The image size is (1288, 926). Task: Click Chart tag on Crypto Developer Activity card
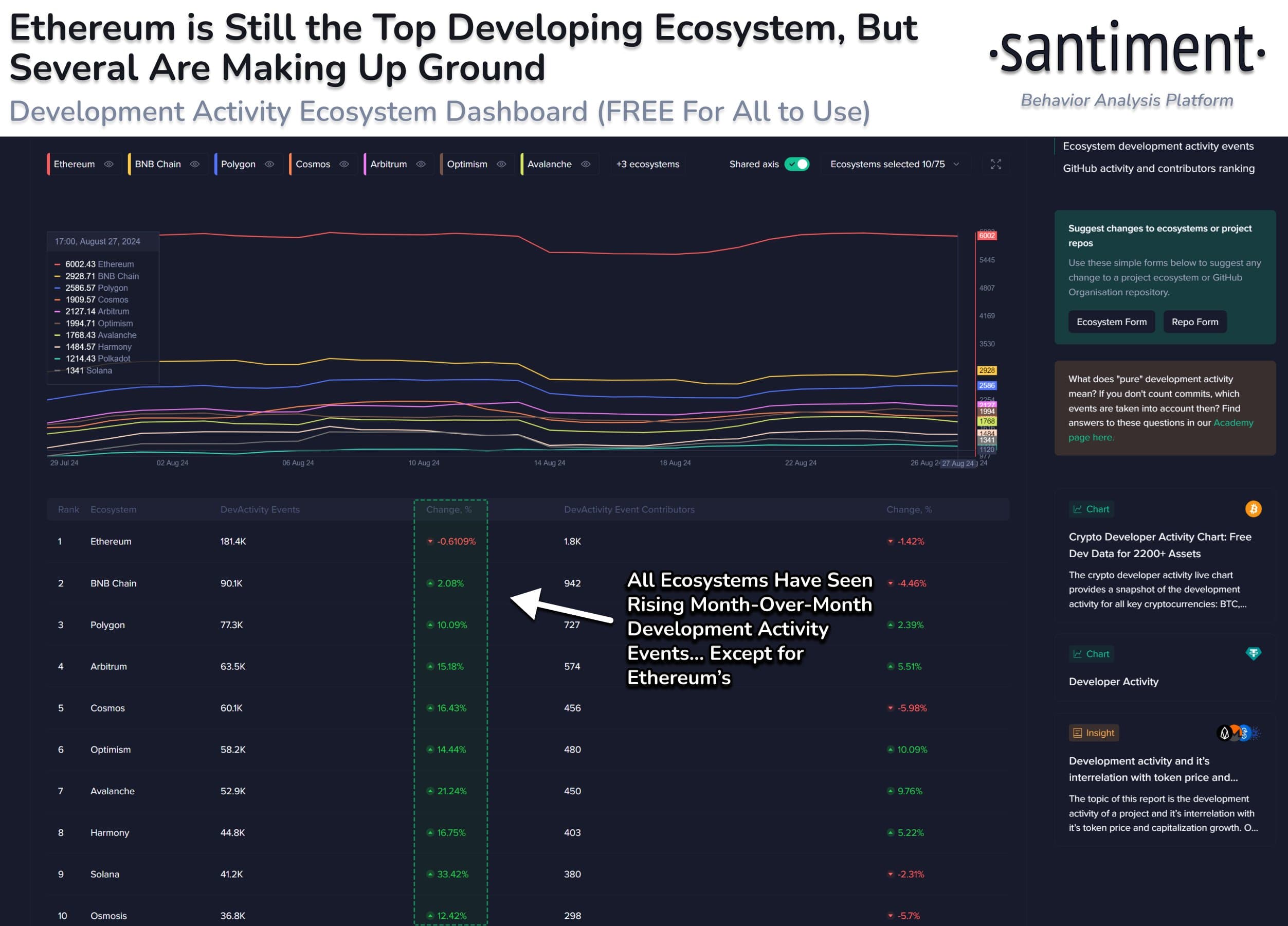tap(1091, 509)
